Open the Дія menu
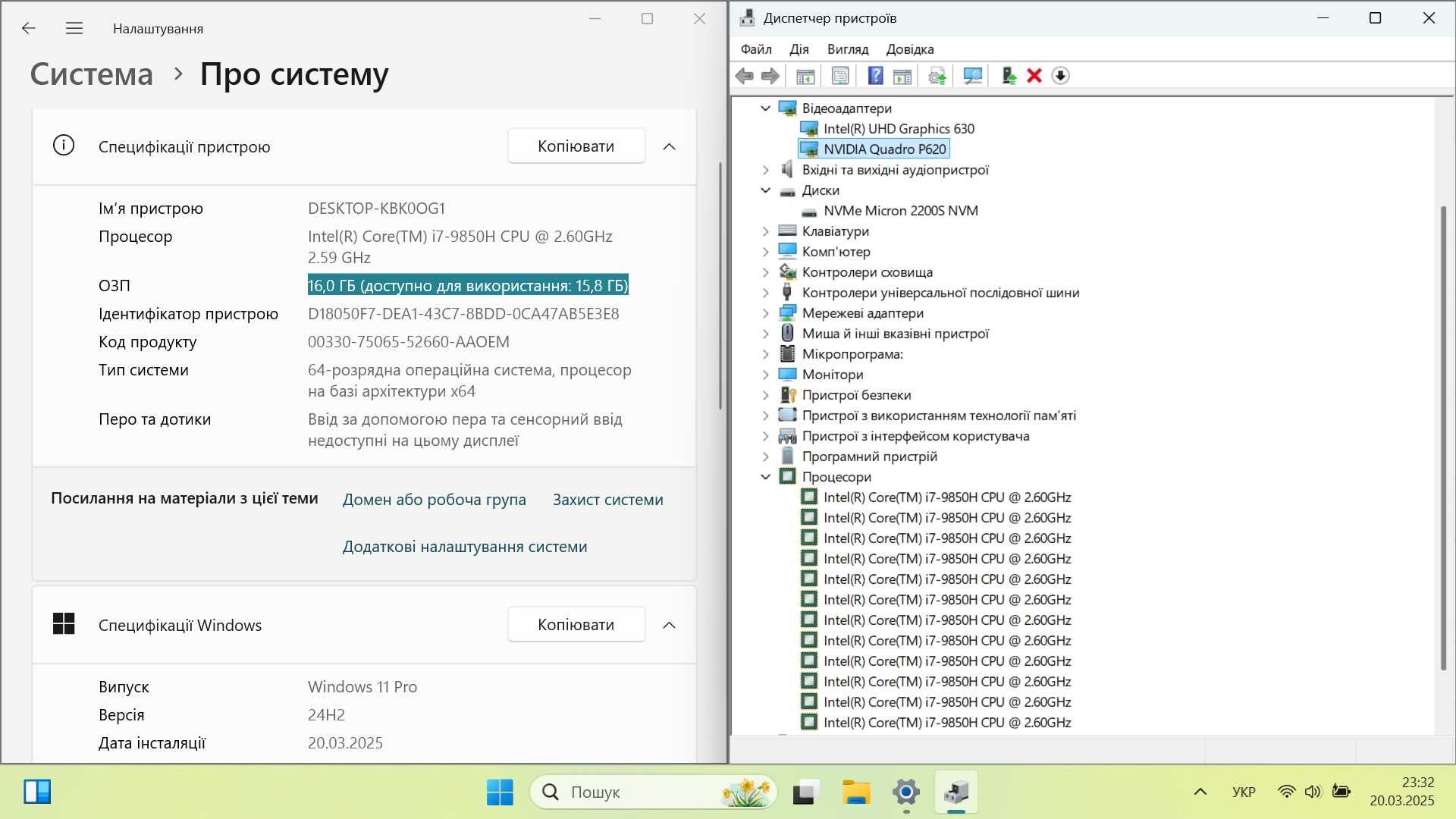The width and height of the screenshot is (1456, 819). coord(799,49)
